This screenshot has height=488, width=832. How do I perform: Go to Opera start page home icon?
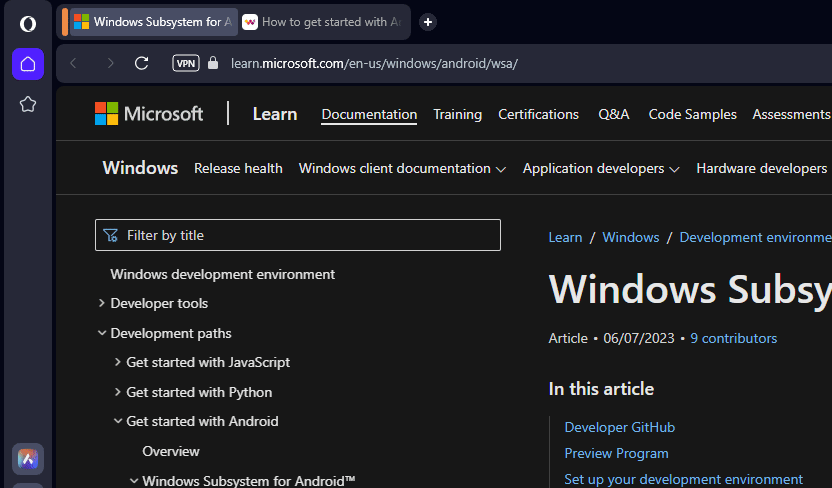pos(28,64)
